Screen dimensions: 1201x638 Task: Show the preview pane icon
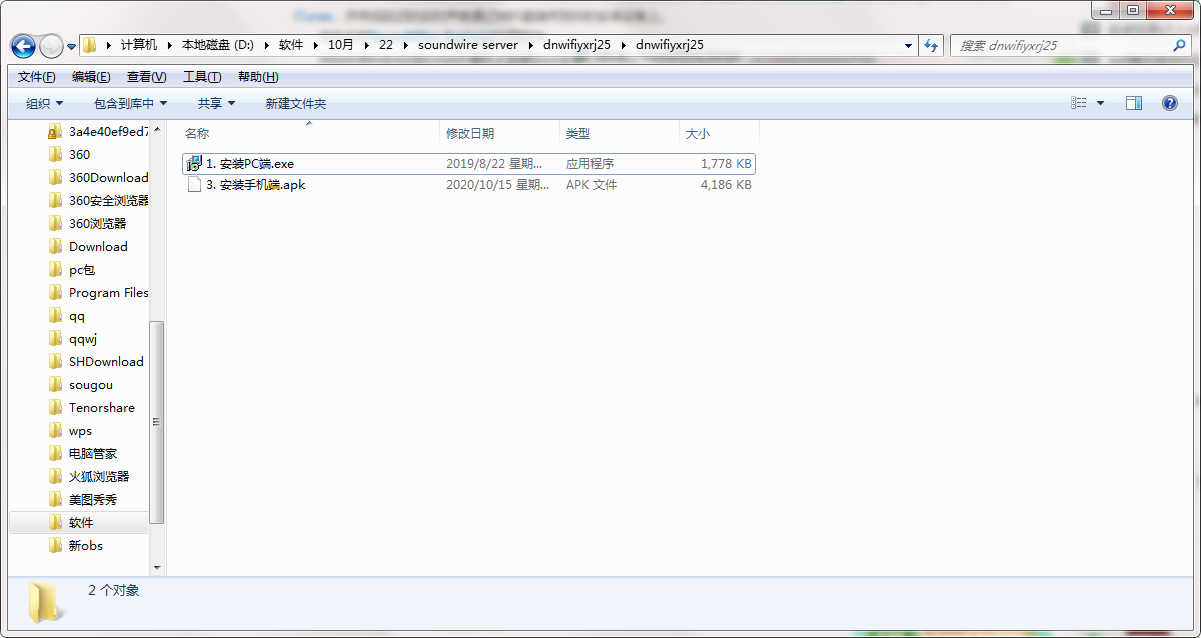tap(1133, 102)
